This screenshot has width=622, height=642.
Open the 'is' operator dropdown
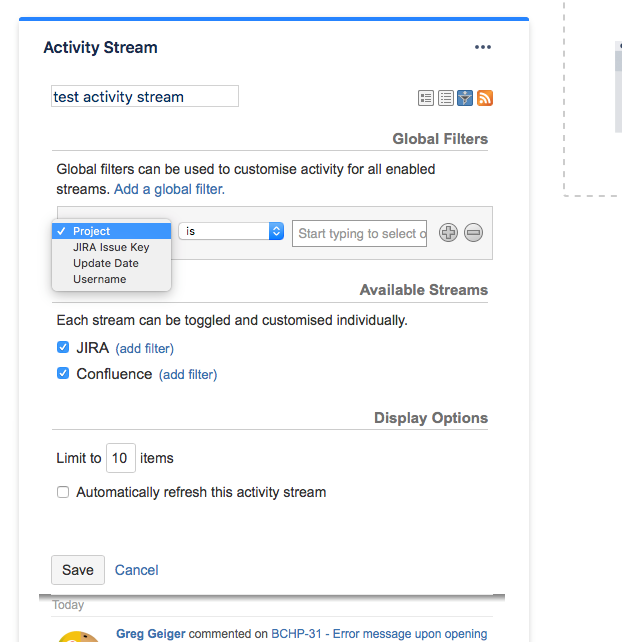pyautogui.click(x=231, y=231)
